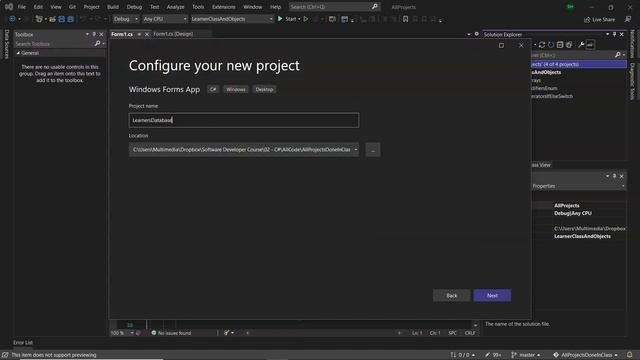This screenshot has width=640, height=360.
Task: Switch to Form1.cs [Design] tab
Action: (x=173, y=34)
